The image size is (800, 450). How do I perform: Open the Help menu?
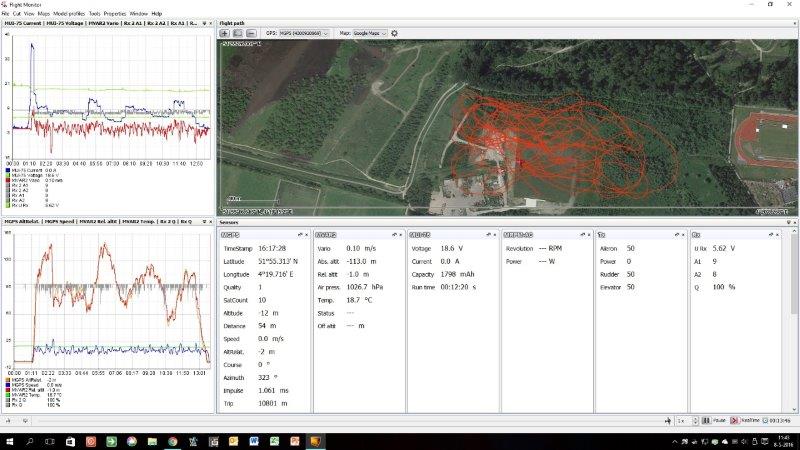coord(157,14)
